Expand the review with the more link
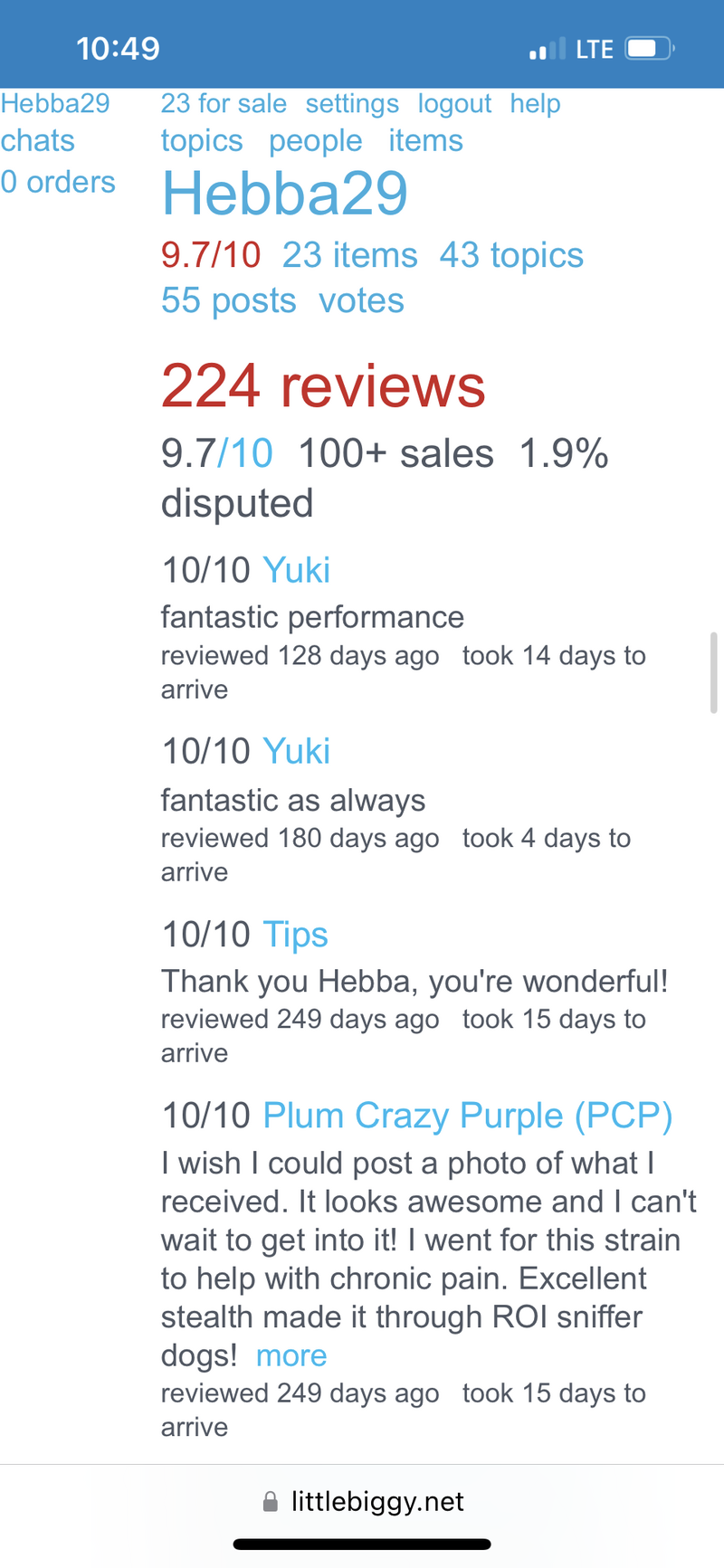This screenshot has height=1568, width=724. (291, 1355)
